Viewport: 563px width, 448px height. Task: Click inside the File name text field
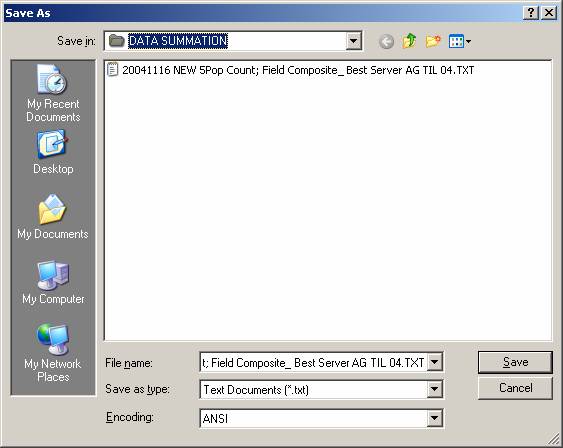[x=314, y=362]
